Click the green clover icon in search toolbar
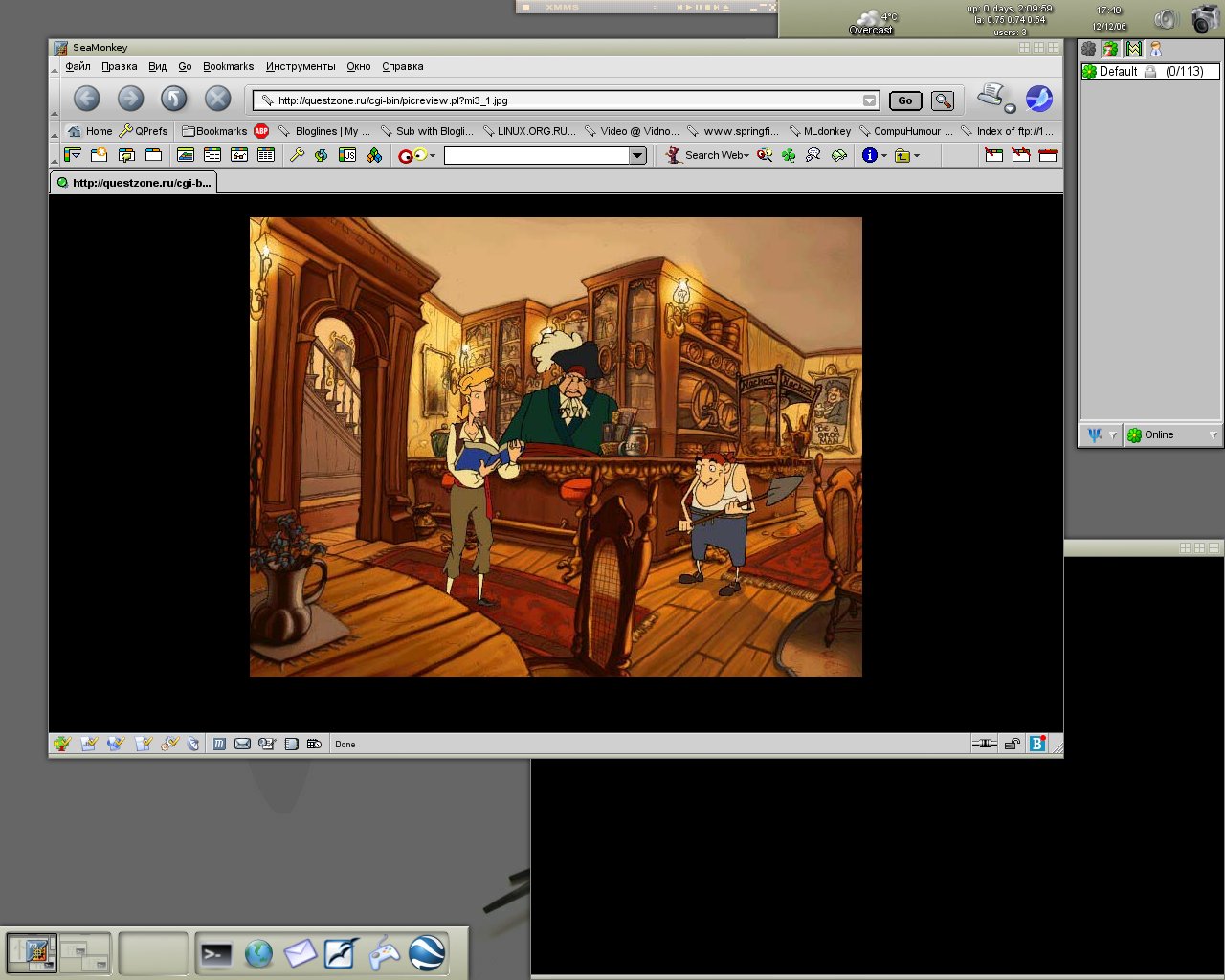 tap(789, 155)
